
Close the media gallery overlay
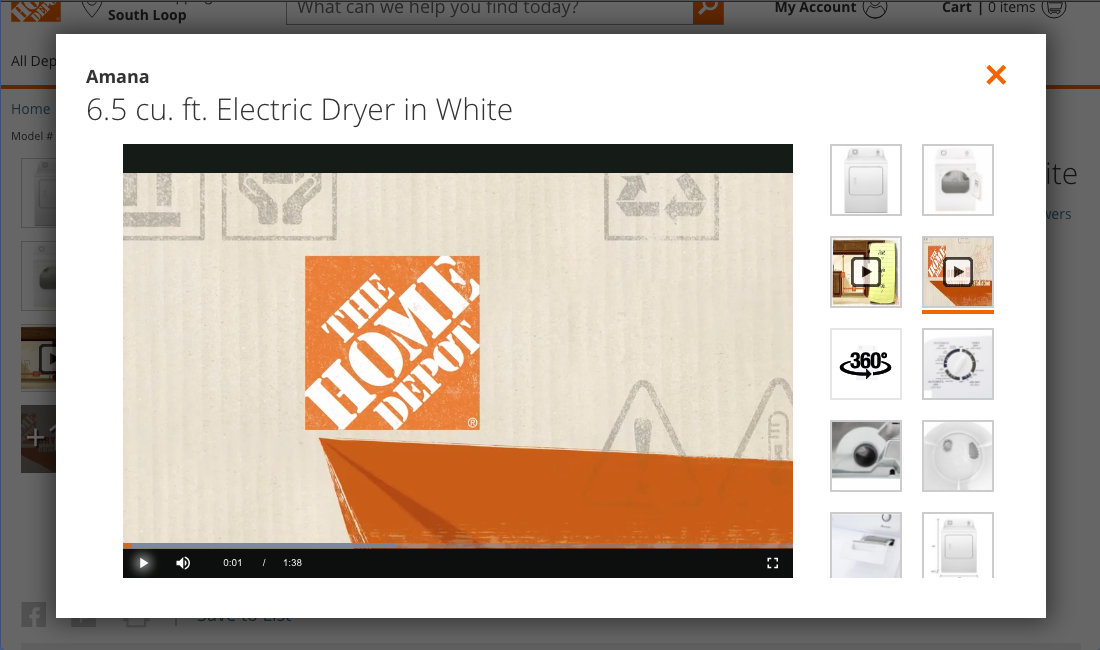996,75
